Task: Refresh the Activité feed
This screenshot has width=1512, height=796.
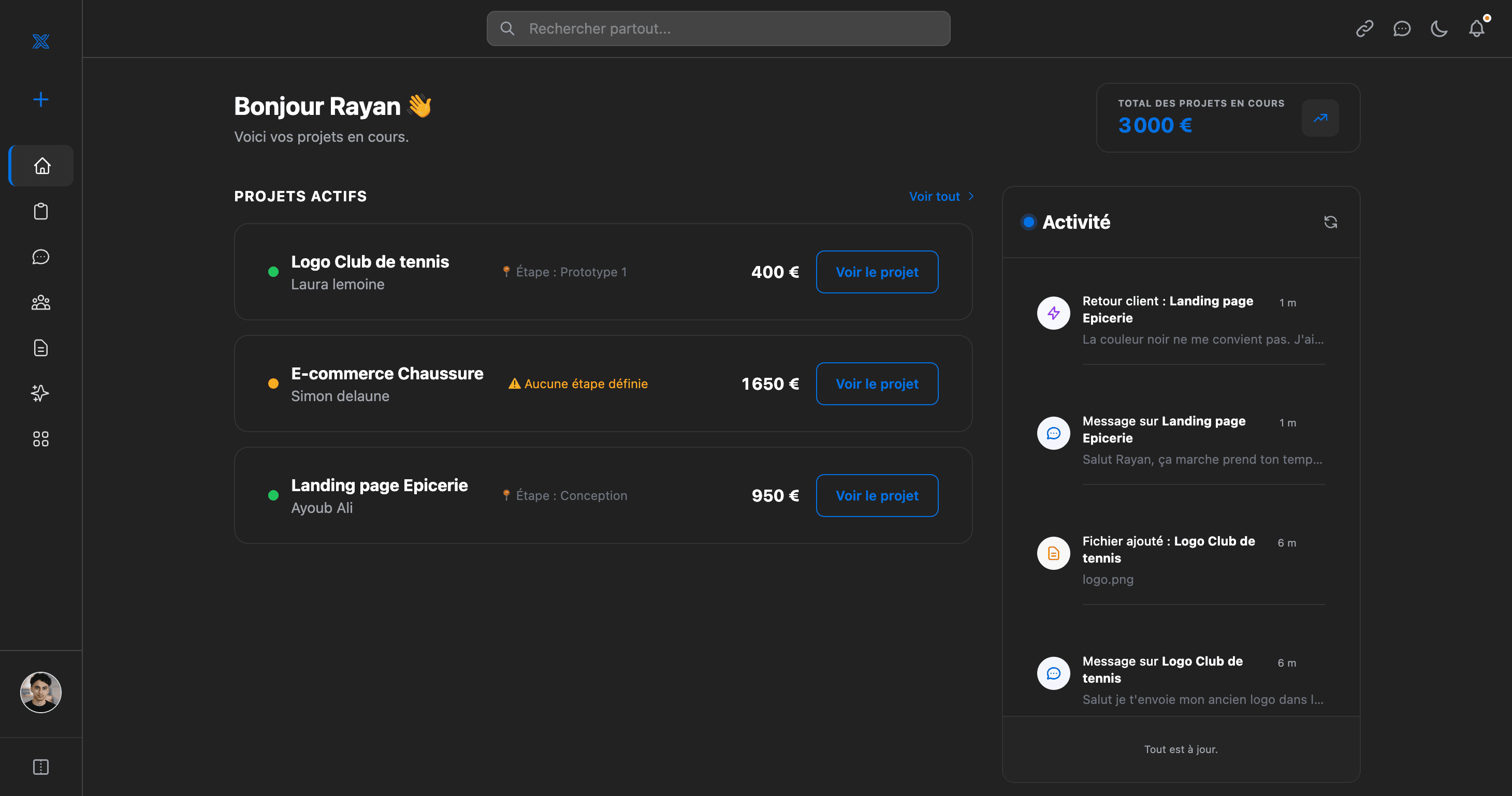Action: point(1331,222)
